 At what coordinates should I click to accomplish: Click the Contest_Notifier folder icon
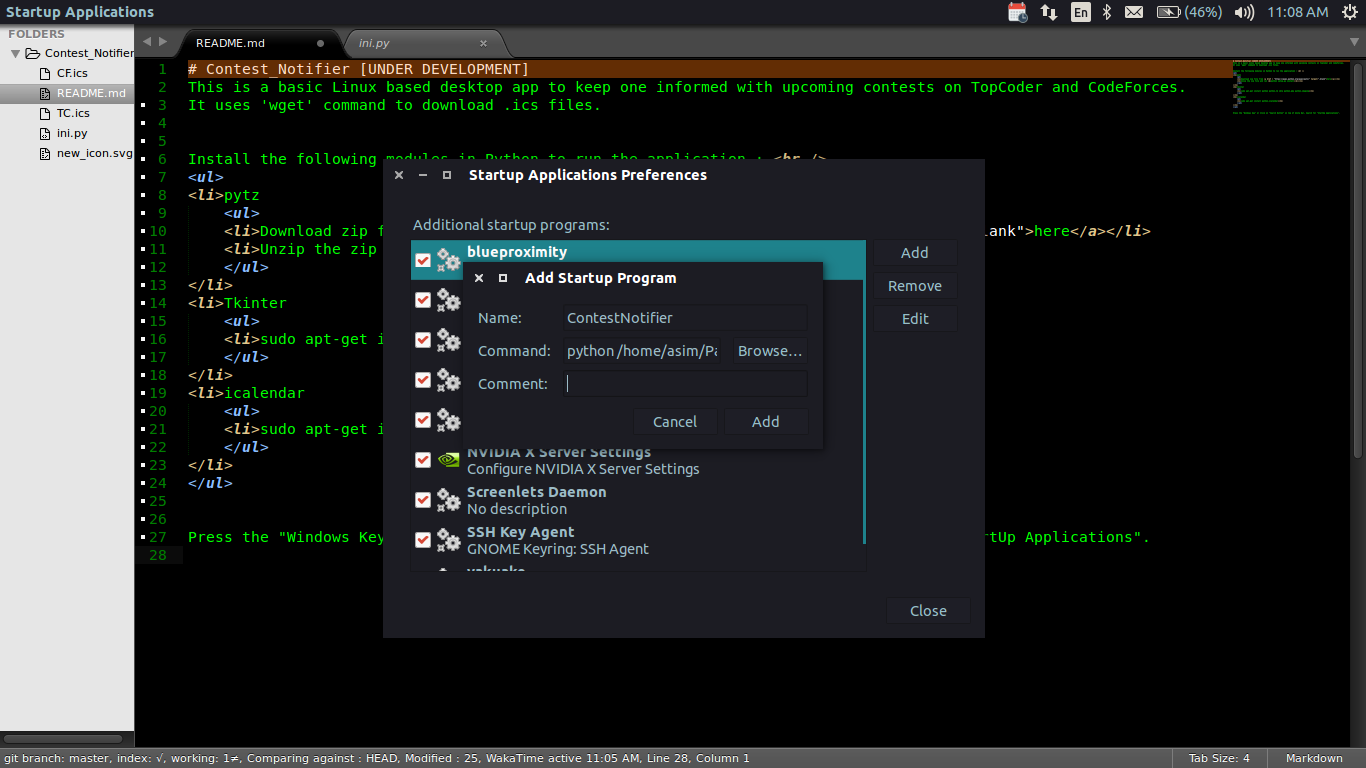32,53
